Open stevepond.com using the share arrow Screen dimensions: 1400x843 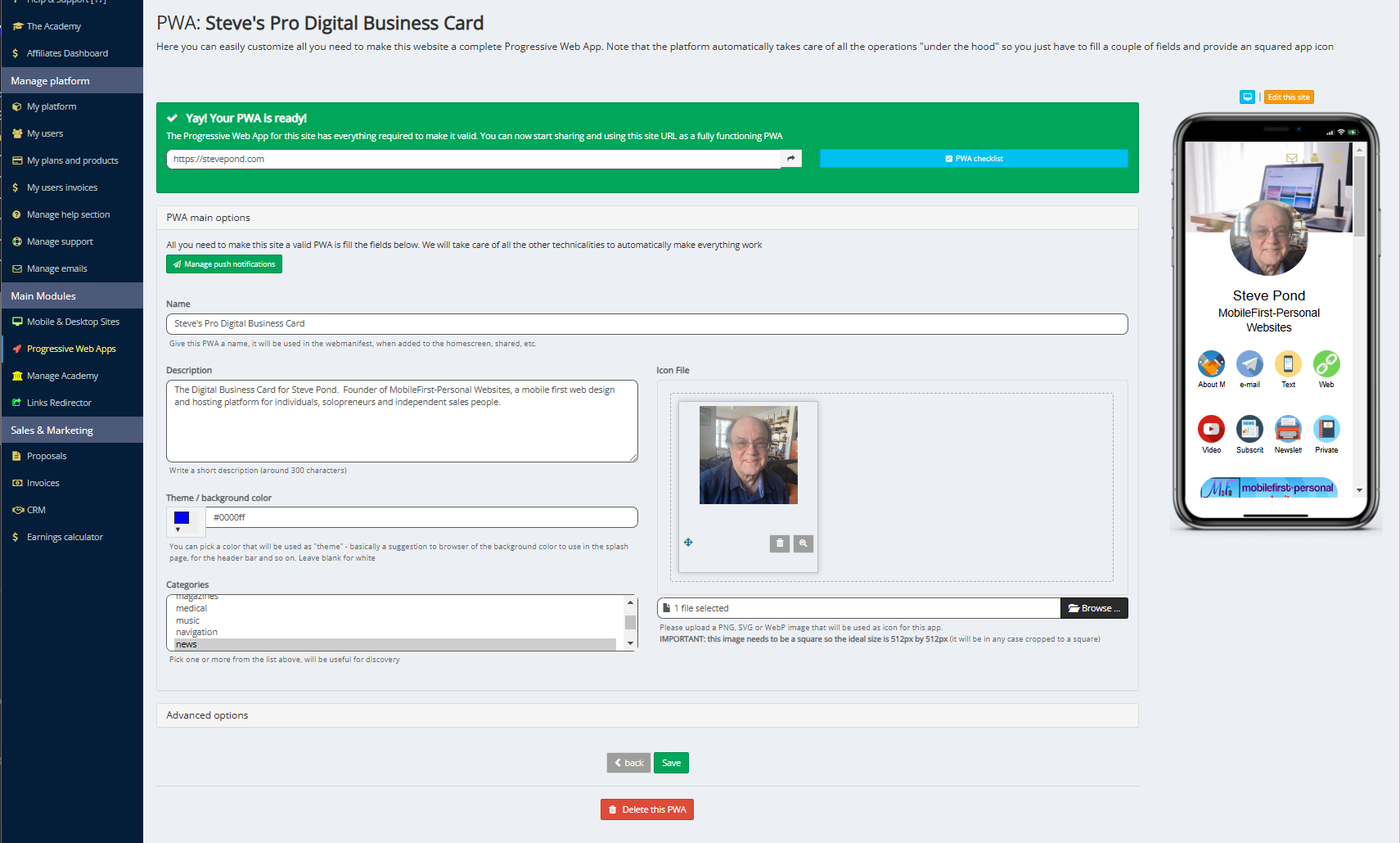coord(790,158)
